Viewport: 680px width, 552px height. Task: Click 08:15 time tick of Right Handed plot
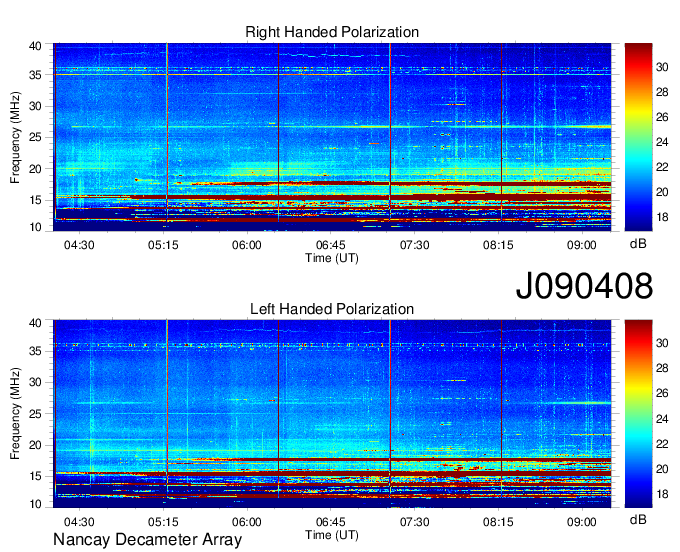click(498, 245)
